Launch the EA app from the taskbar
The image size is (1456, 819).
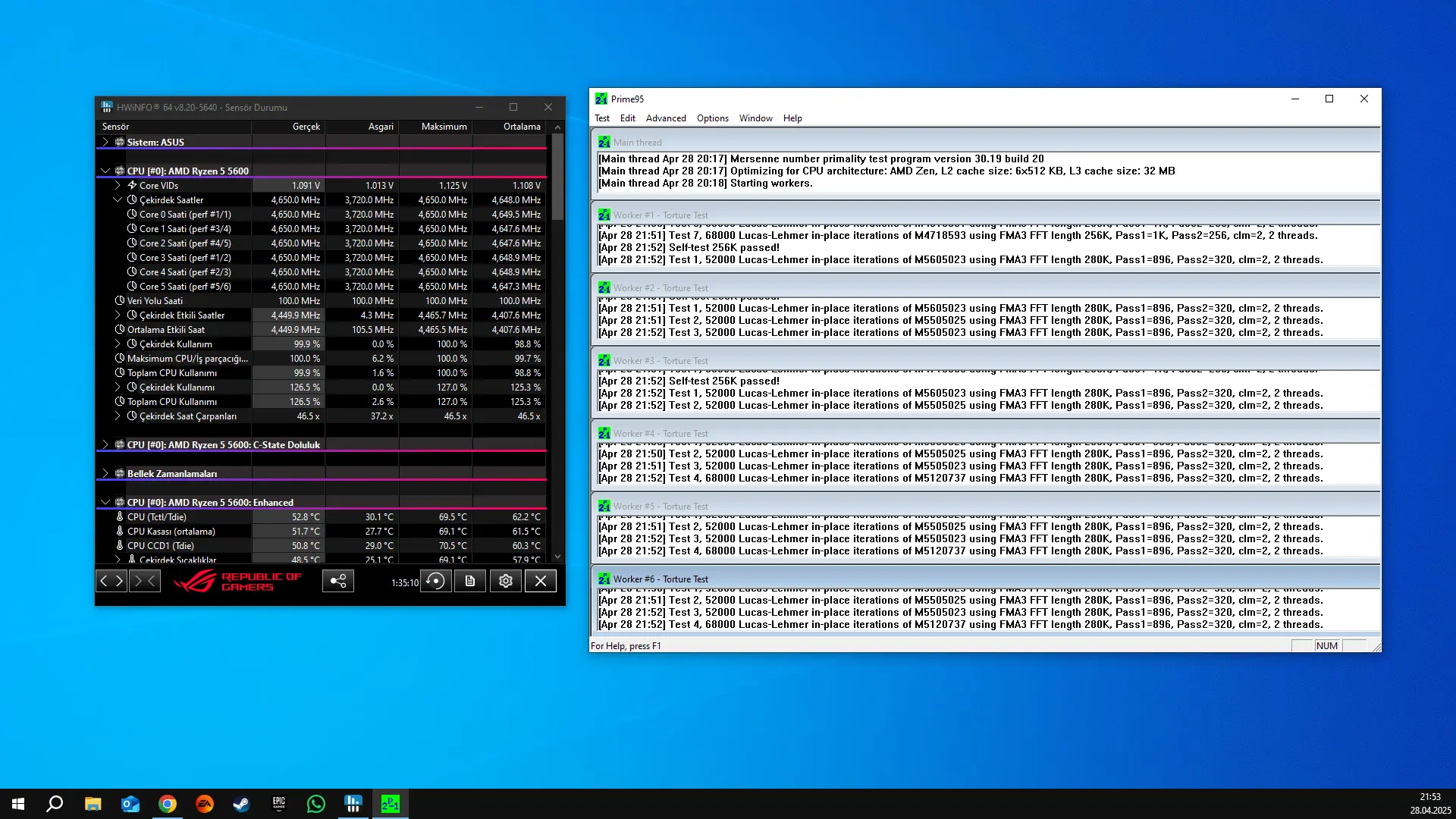click(204, 804)
